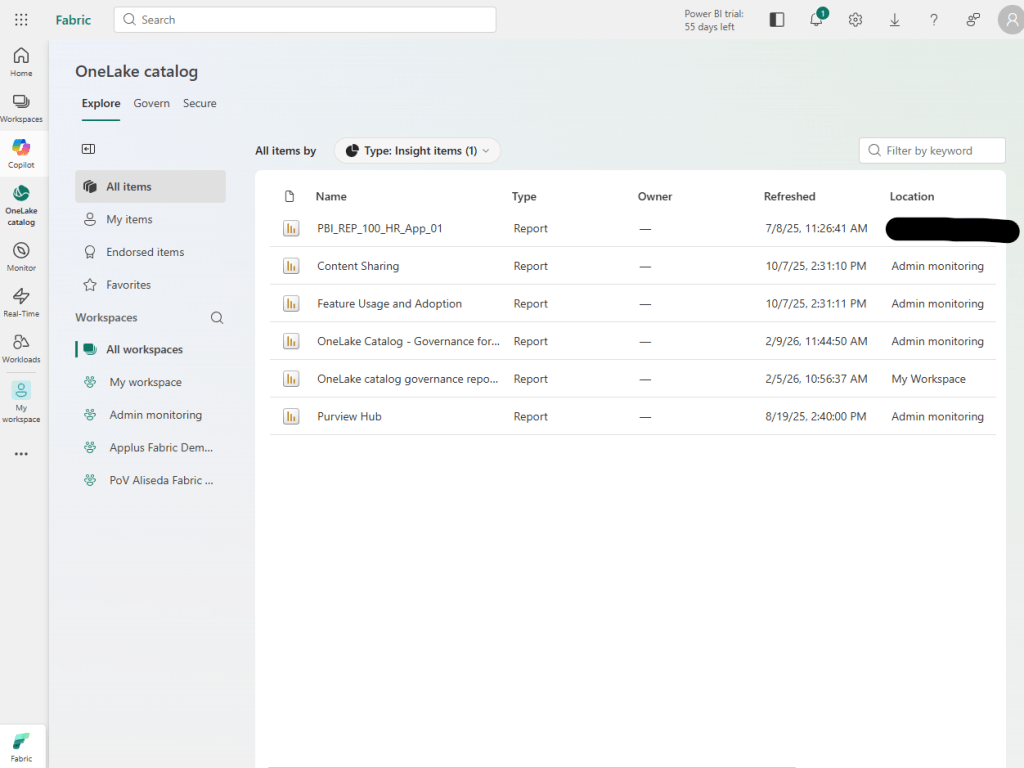Open the settings gear

point(855,20)
